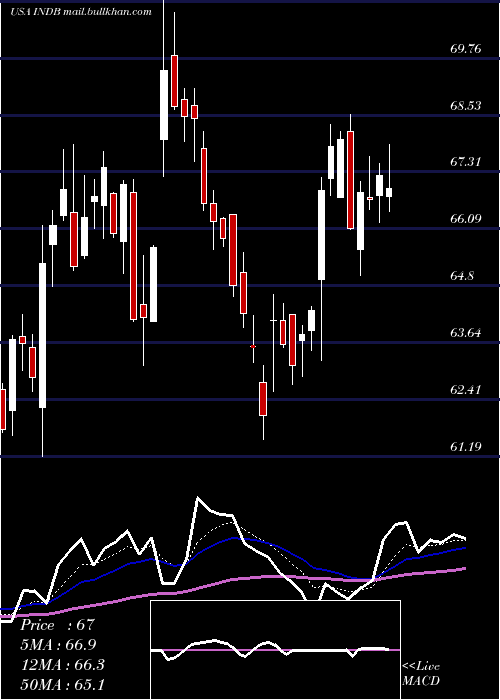Click the '5MA : 66.9' readout

pyautogui.click(x=58, y=645)
